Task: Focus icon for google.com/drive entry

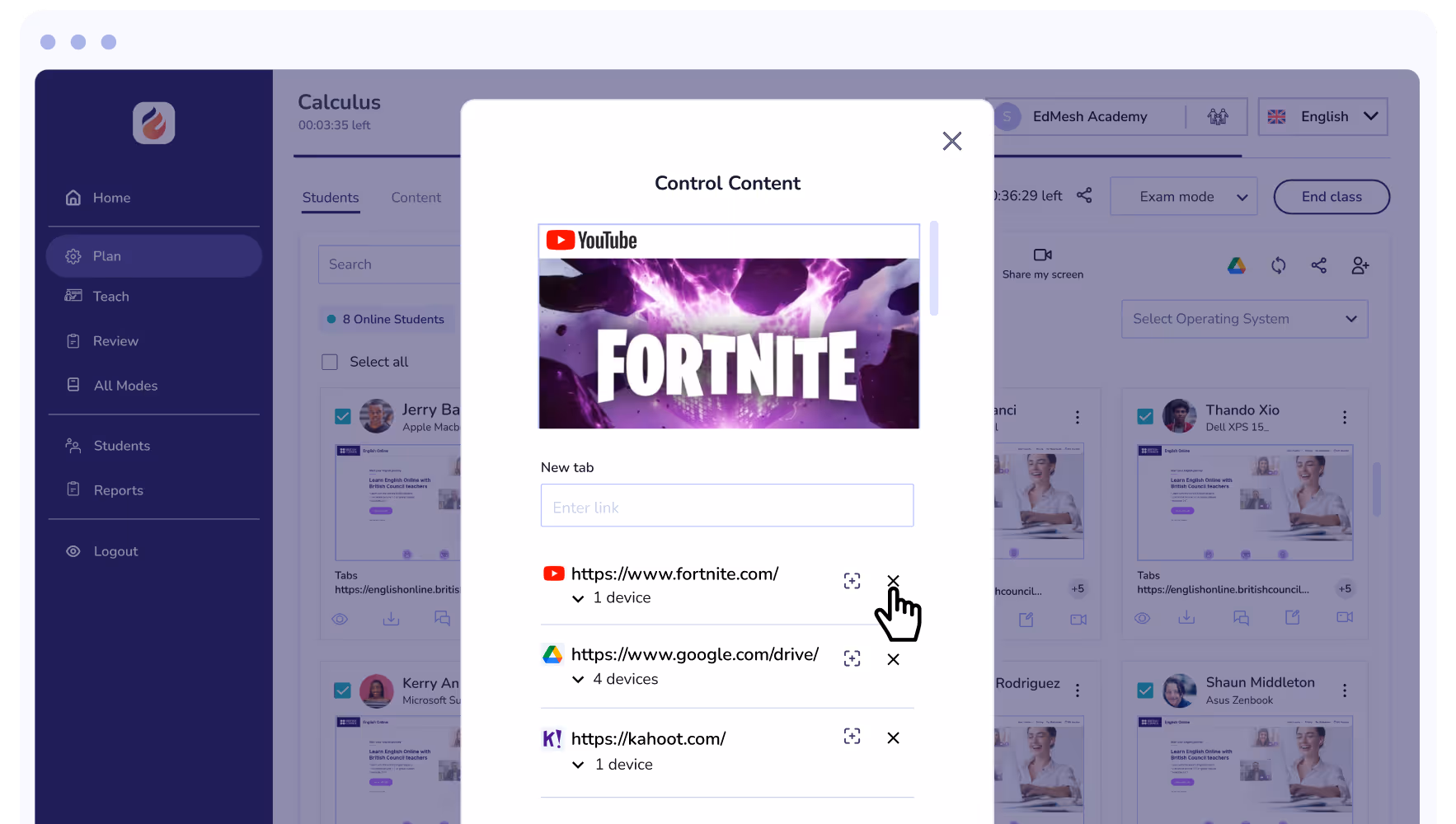Action: [852, 658]
